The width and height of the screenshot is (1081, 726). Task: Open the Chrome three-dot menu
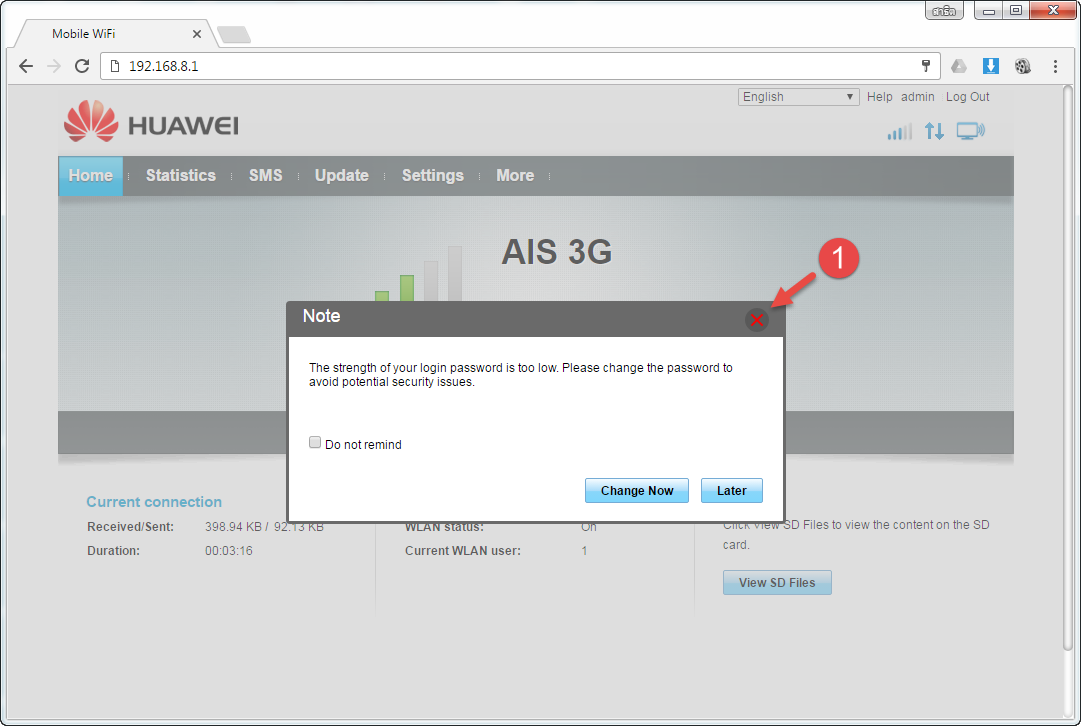click(x=1055, y=67)
